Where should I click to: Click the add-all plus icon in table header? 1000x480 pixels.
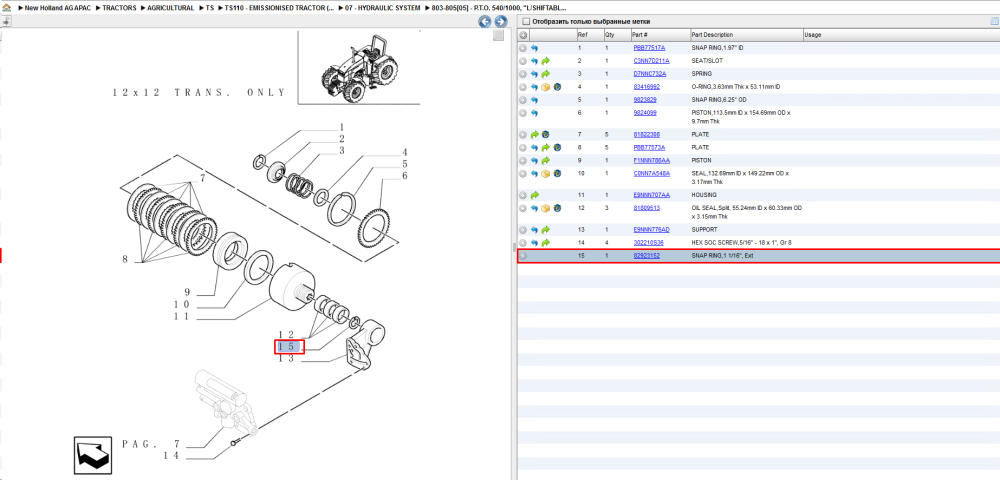523,34
